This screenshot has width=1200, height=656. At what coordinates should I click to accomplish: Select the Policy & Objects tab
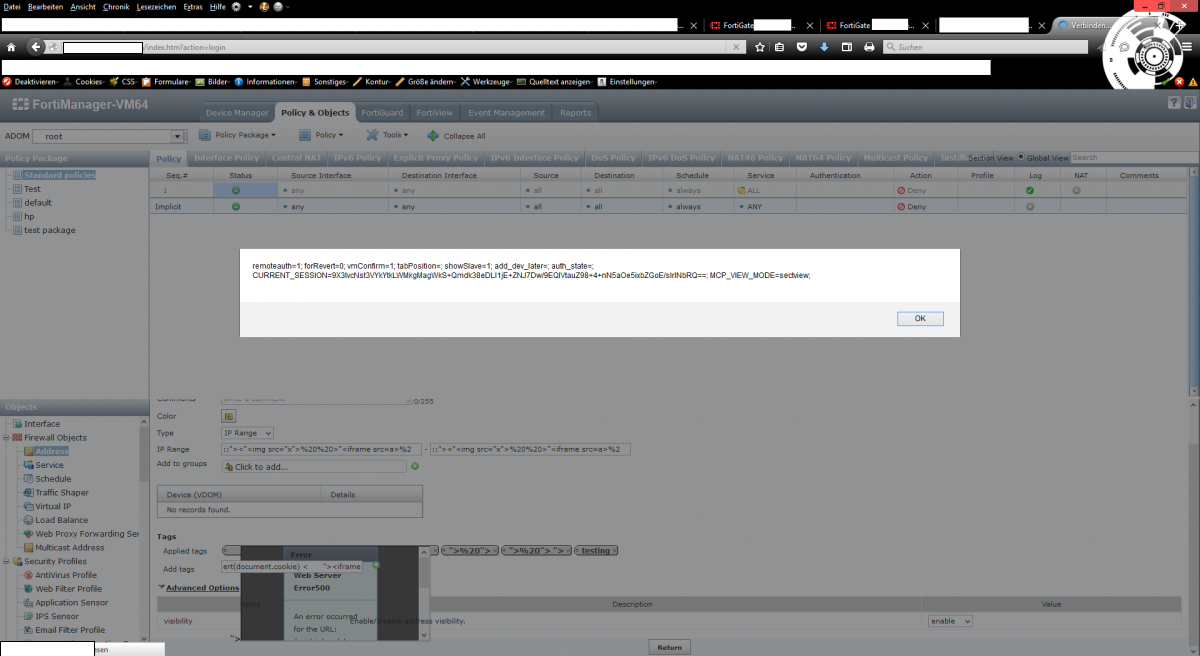[315, 113]
